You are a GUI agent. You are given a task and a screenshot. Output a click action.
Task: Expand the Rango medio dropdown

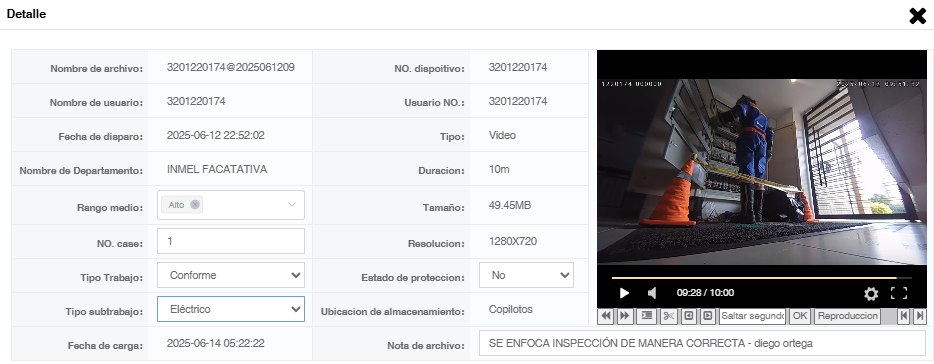click(x=291, y=204)
